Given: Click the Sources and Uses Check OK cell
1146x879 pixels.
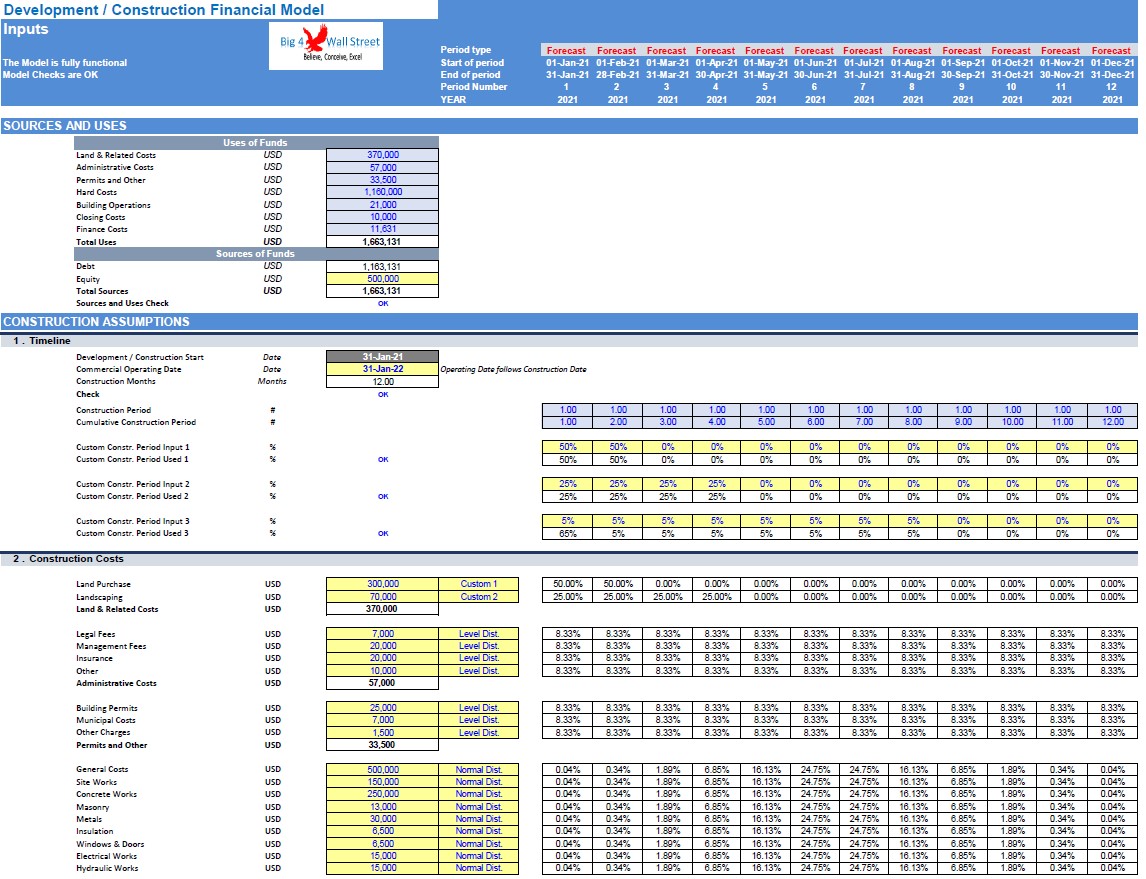Looking at the screenshot, I should (382, 303).
